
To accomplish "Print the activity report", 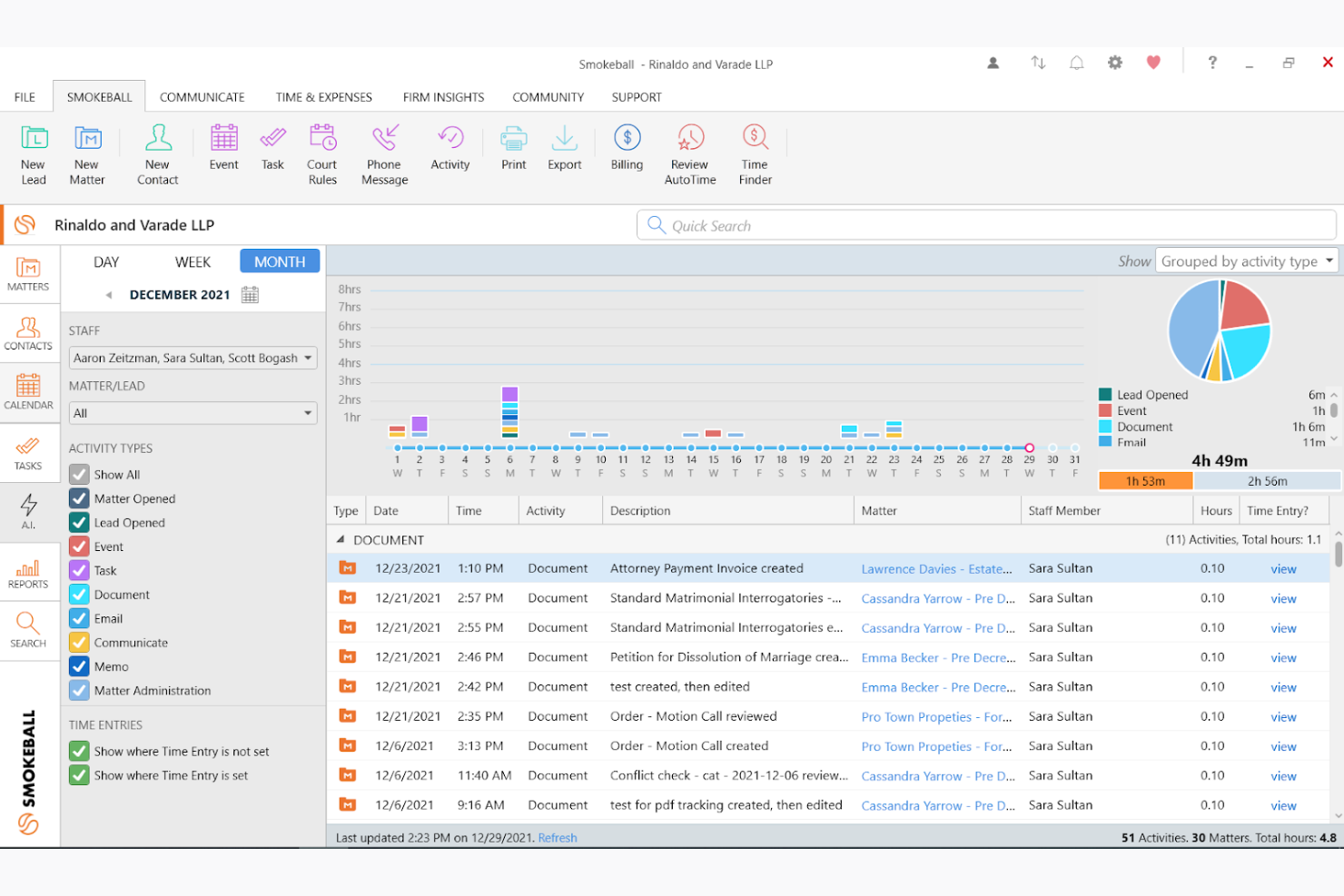I will click(x=514, y=148).
